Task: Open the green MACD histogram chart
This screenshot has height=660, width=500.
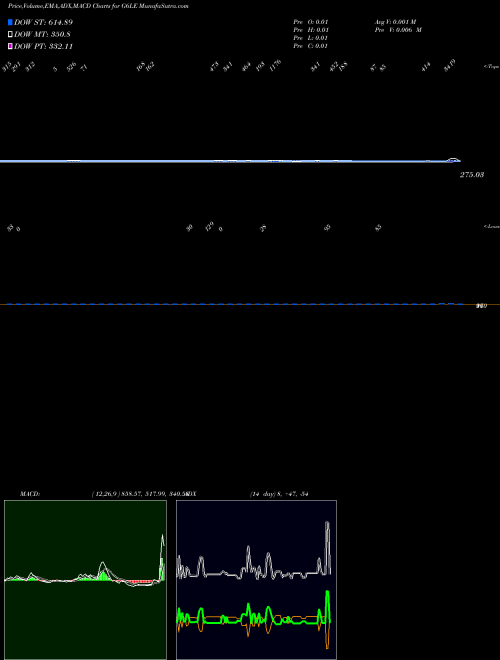Action: 85,580
